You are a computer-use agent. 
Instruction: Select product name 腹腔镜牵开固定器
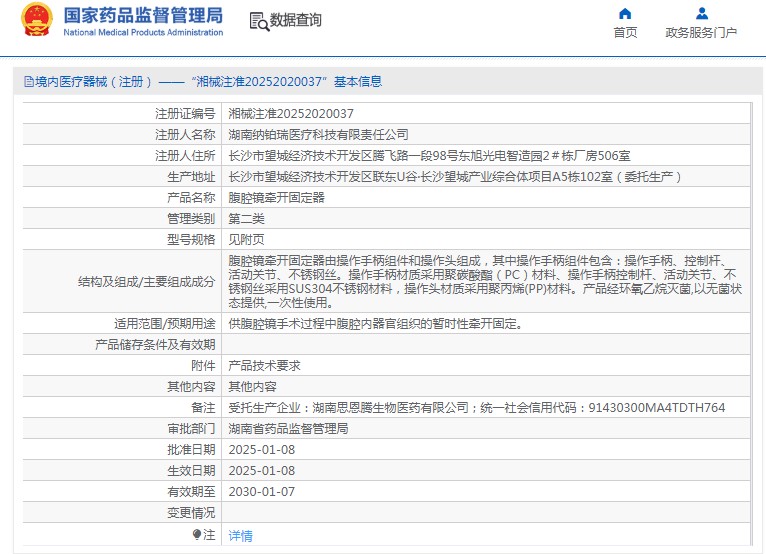click(x=277, y=198)
